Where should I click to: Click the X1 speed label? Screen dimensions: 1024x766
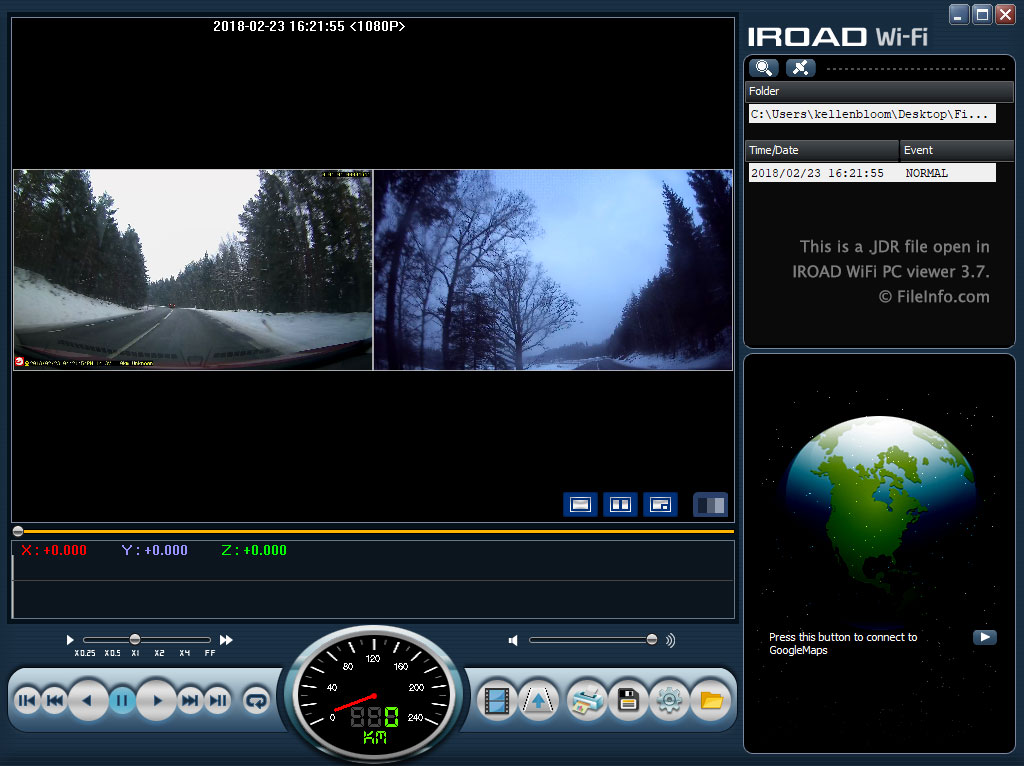[135, 653]
